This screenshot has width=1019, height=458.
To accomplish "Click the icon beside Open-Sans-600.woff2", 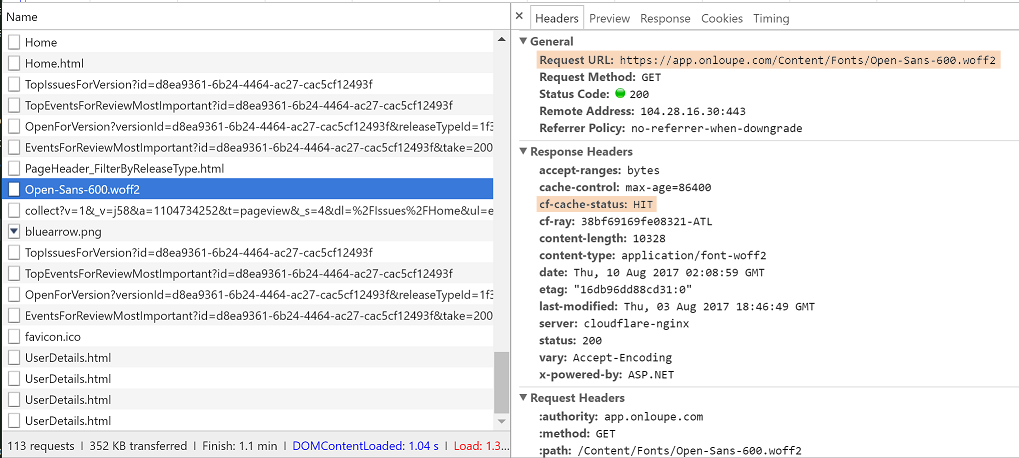I will [14, 190].
